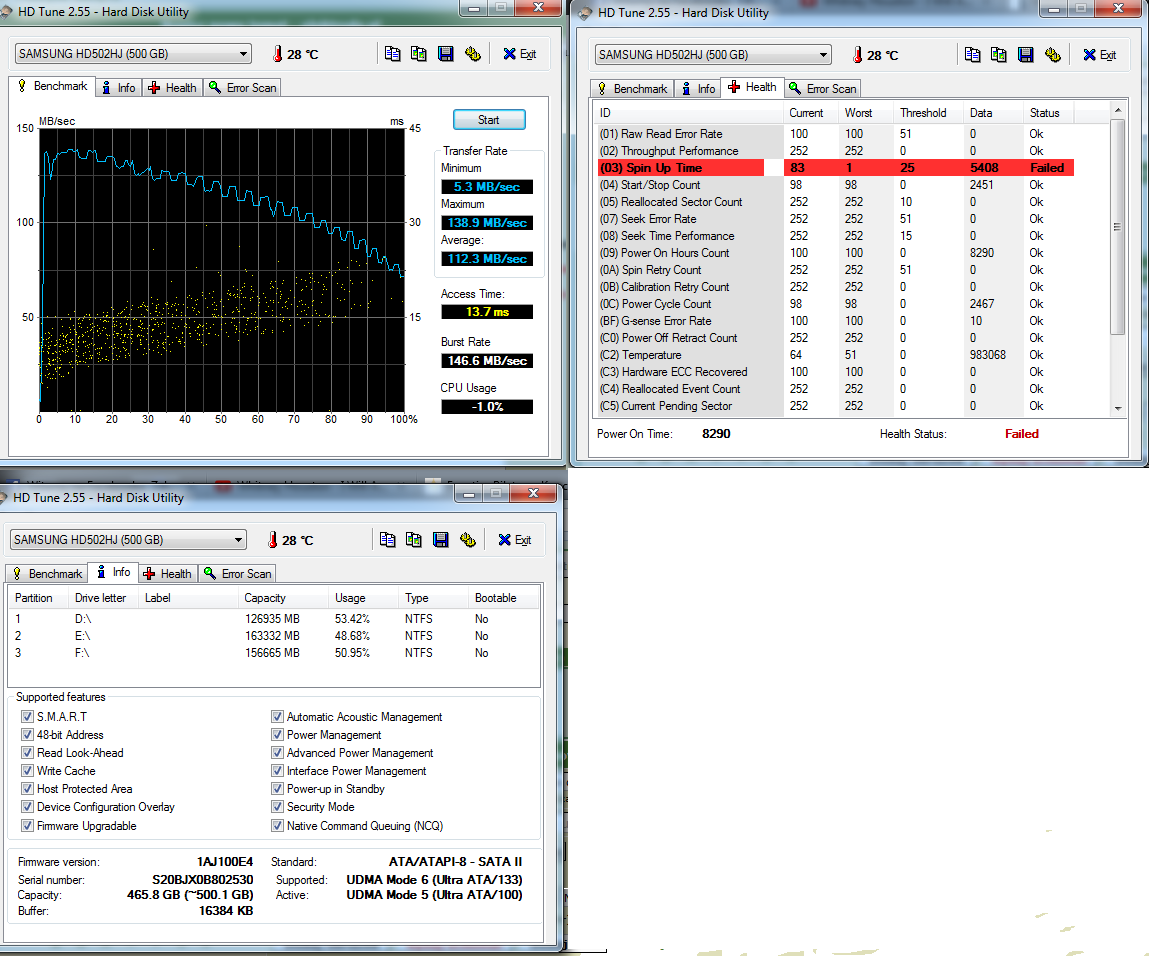Click the Power On Hours Count row
This screenshot has height=956, width=1149.
tap(836, 253)
